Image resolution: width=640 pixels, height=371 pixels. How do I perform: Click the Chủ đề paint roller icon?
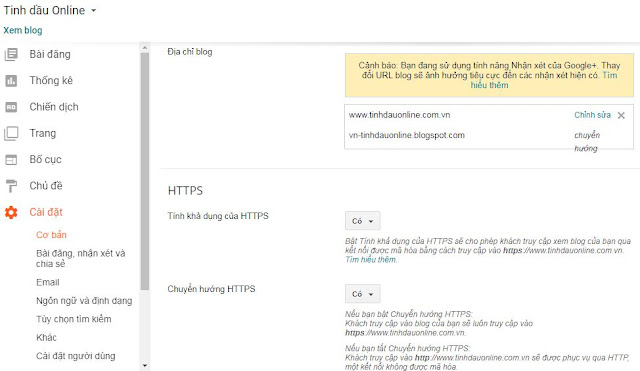tap(11, 186)
